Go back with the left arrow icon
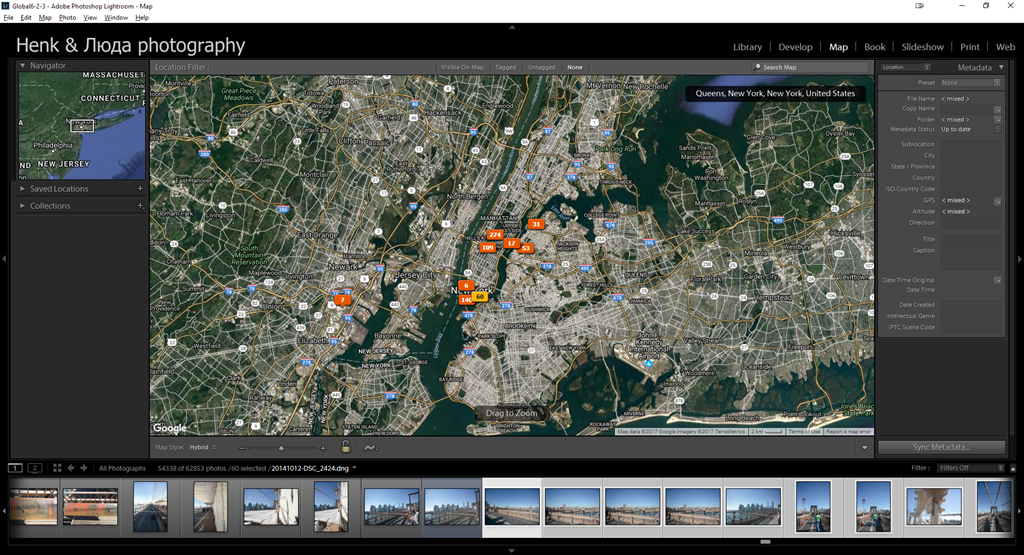Screen dimensions: 1024x555 [x=71, y=468]
